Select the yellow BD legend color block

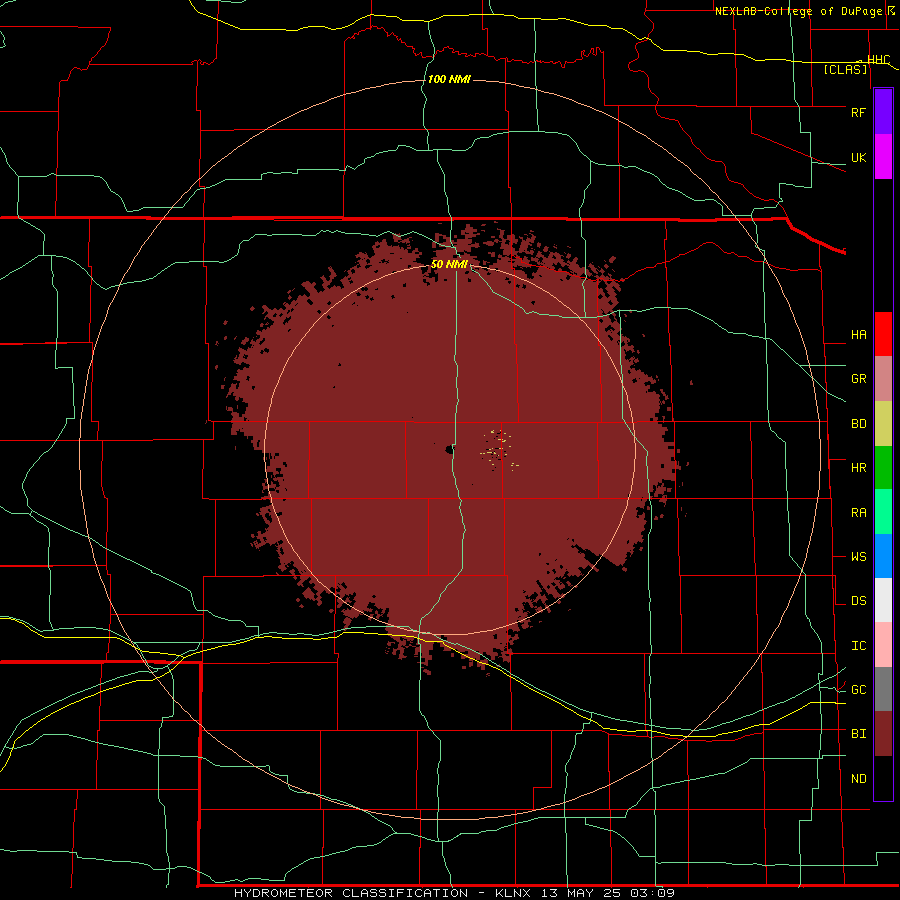point(883,424)
